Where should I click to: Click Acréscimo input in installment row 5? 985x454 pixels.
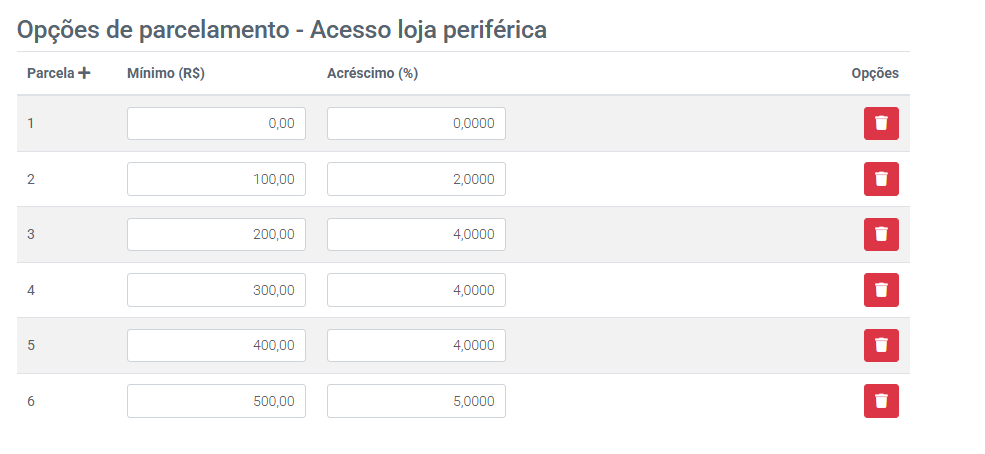coord(416,345)
